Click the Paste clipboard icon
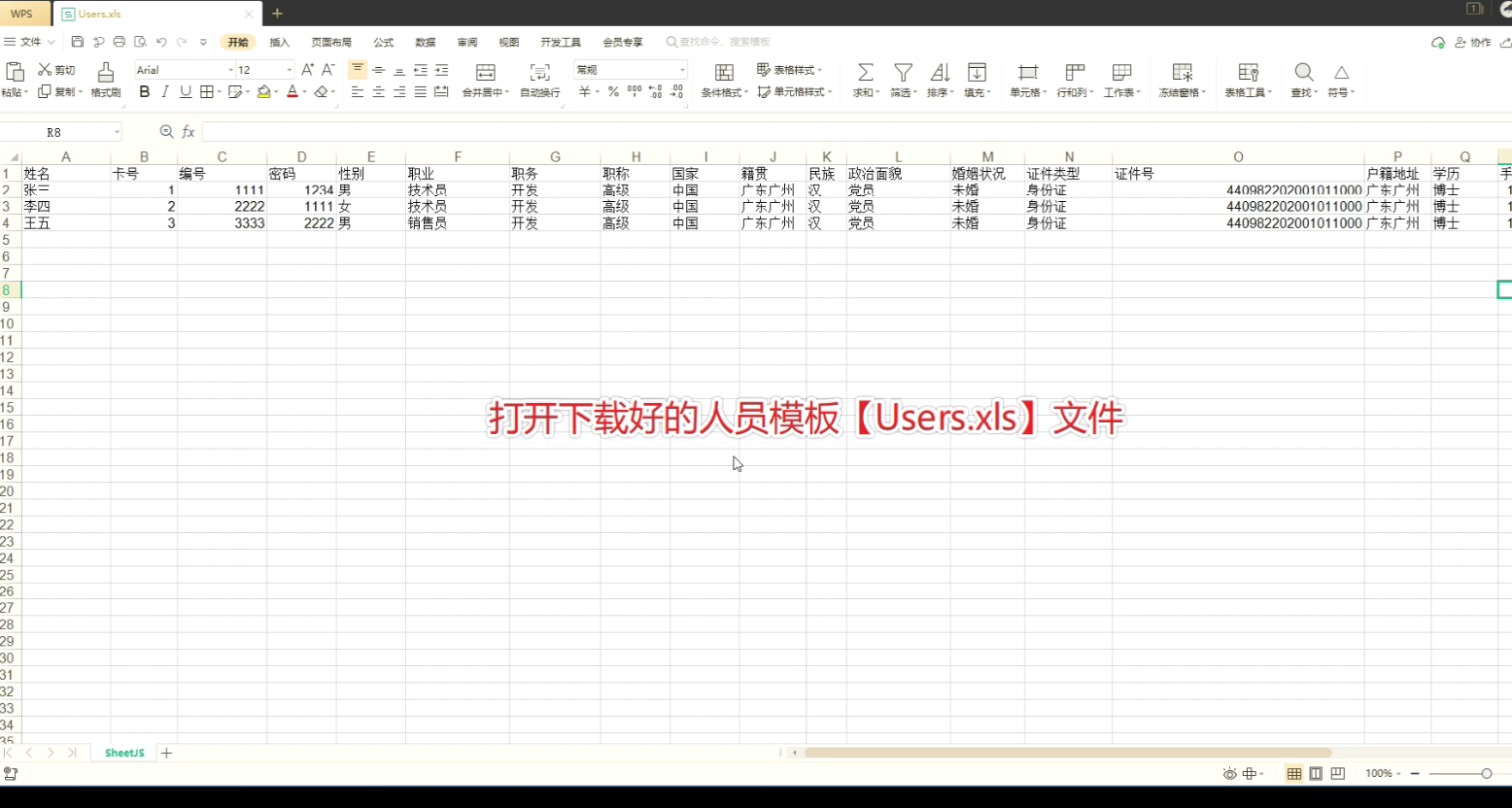 point(15,72)
